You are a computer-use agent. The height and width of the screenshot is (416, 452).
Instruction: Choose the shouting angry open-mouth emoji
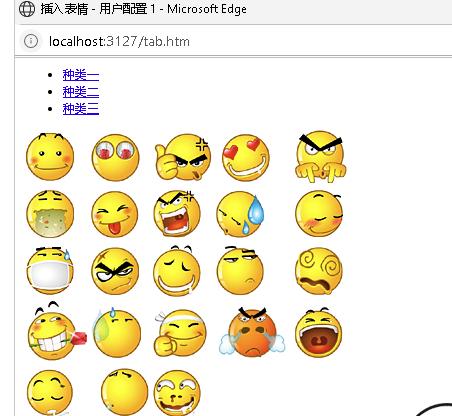(177, 214)
